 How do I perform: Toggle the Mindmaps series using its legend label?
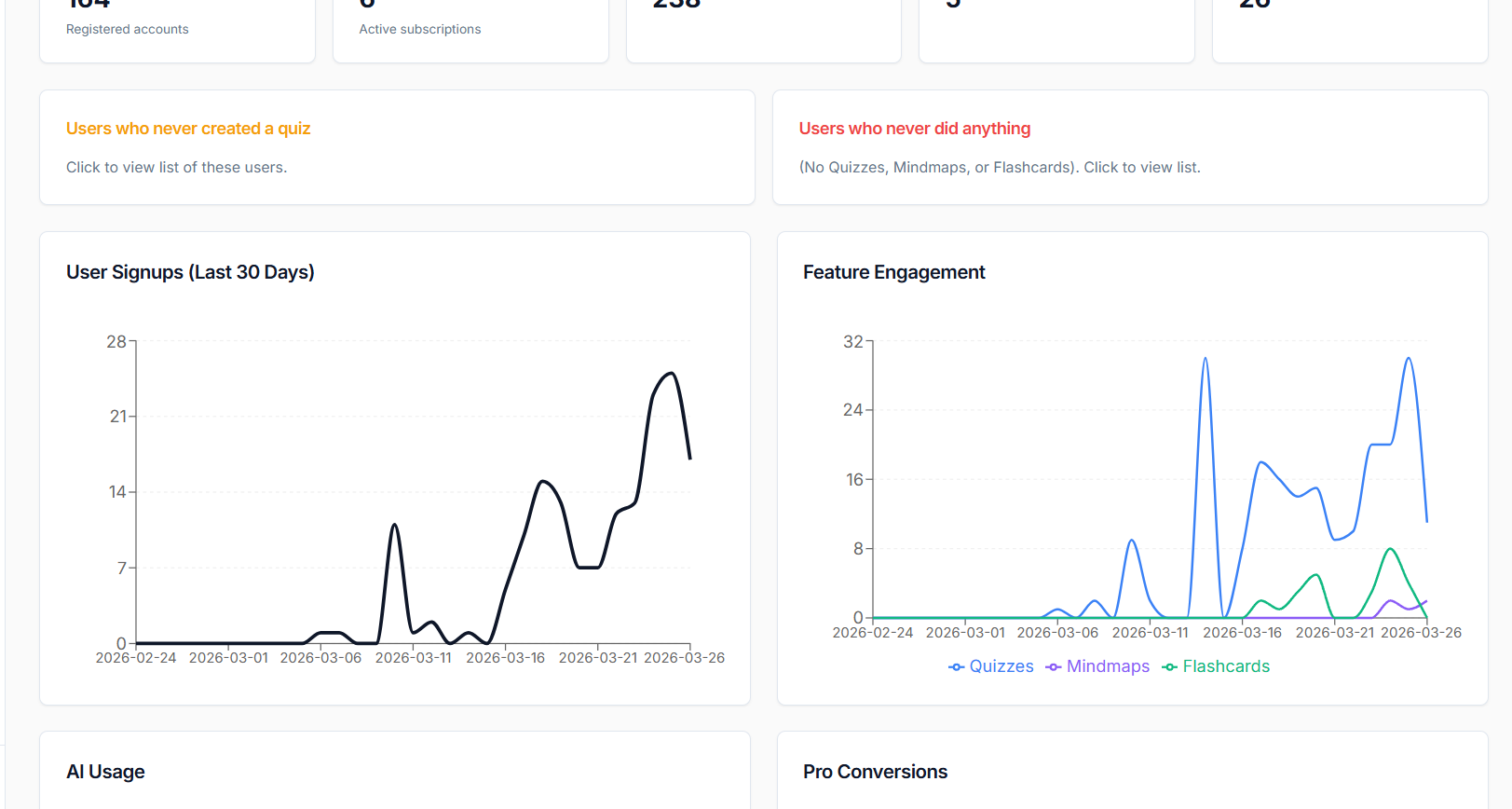pos(1108,666)
